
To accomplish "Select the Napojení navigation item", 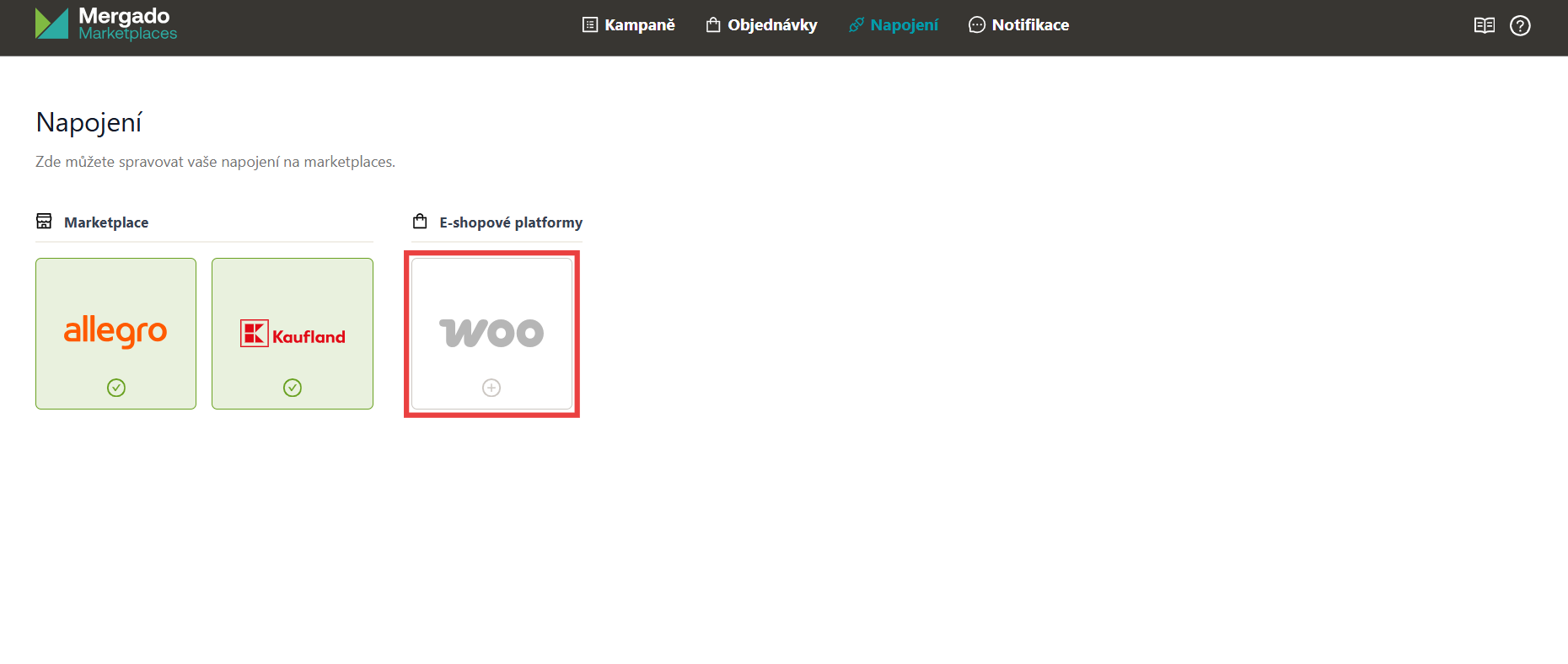I will coord(894,25).
